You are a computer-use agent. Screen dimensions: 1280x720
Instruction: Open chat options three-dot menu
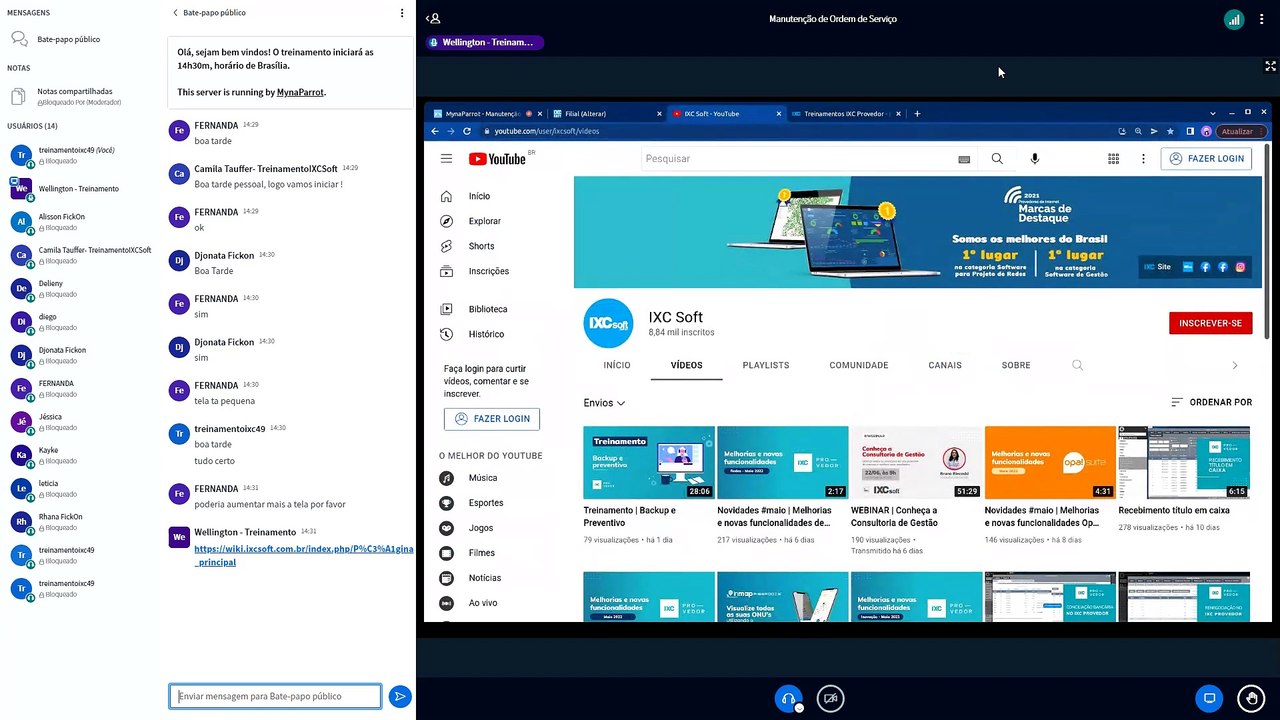coord(402,13)
